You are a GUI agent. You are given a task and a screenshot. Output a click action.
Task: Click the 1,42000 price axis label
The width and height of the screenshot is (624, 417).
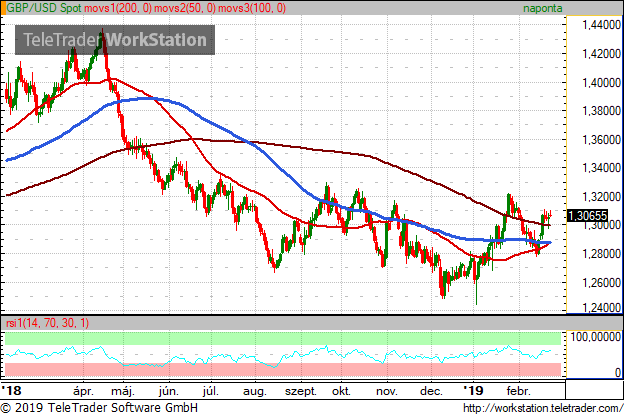click(601, 54)
